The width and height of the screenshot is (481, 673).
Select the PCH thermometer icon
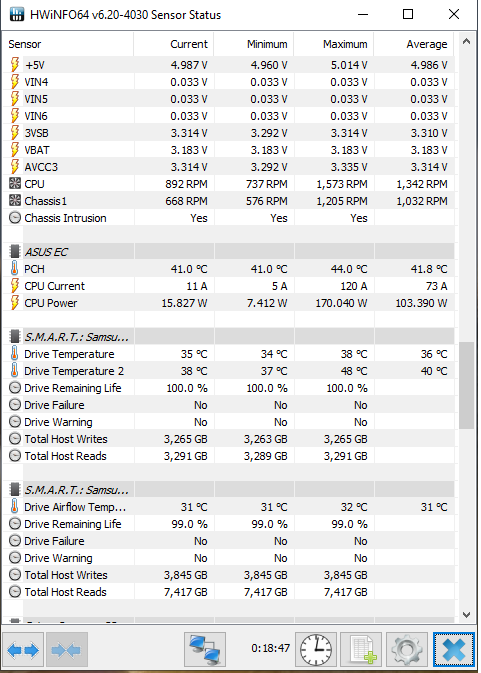[15, 269]
